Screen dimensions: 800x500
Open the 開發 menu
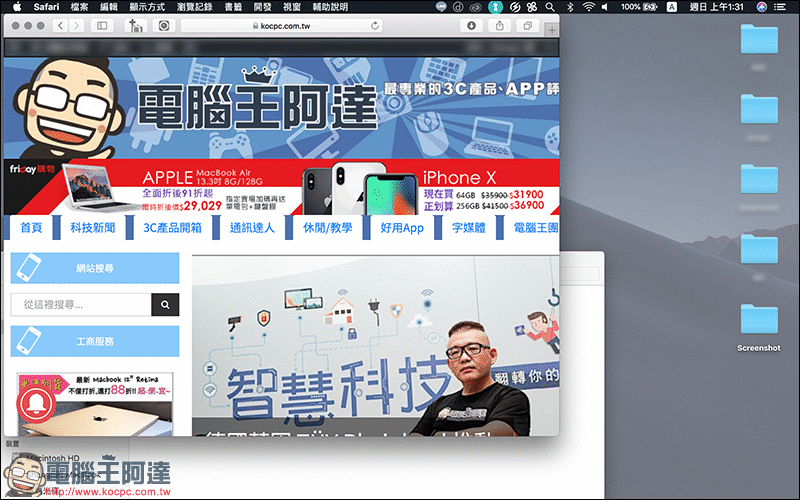(x=262, y=7)
